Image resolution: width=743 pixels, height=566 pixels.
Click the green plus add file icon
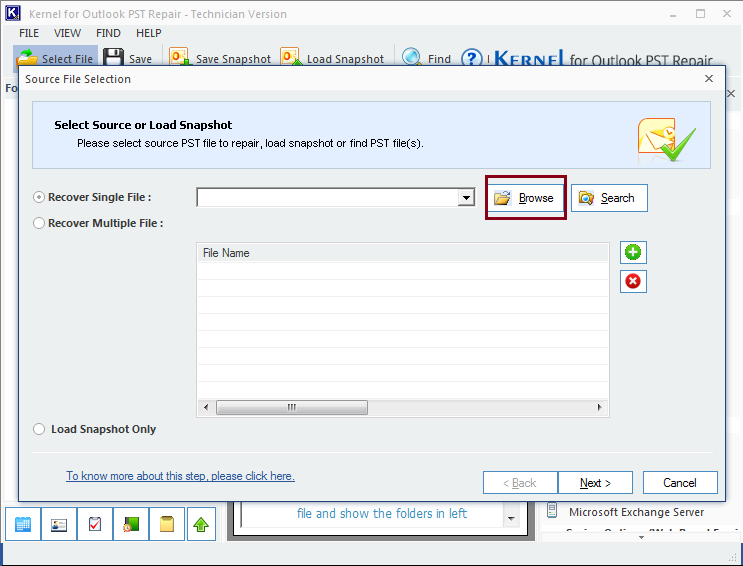click(633, 252)
